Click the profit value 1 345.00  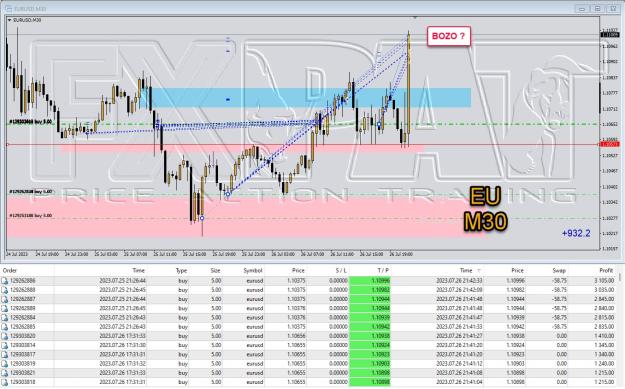(604, 345)
